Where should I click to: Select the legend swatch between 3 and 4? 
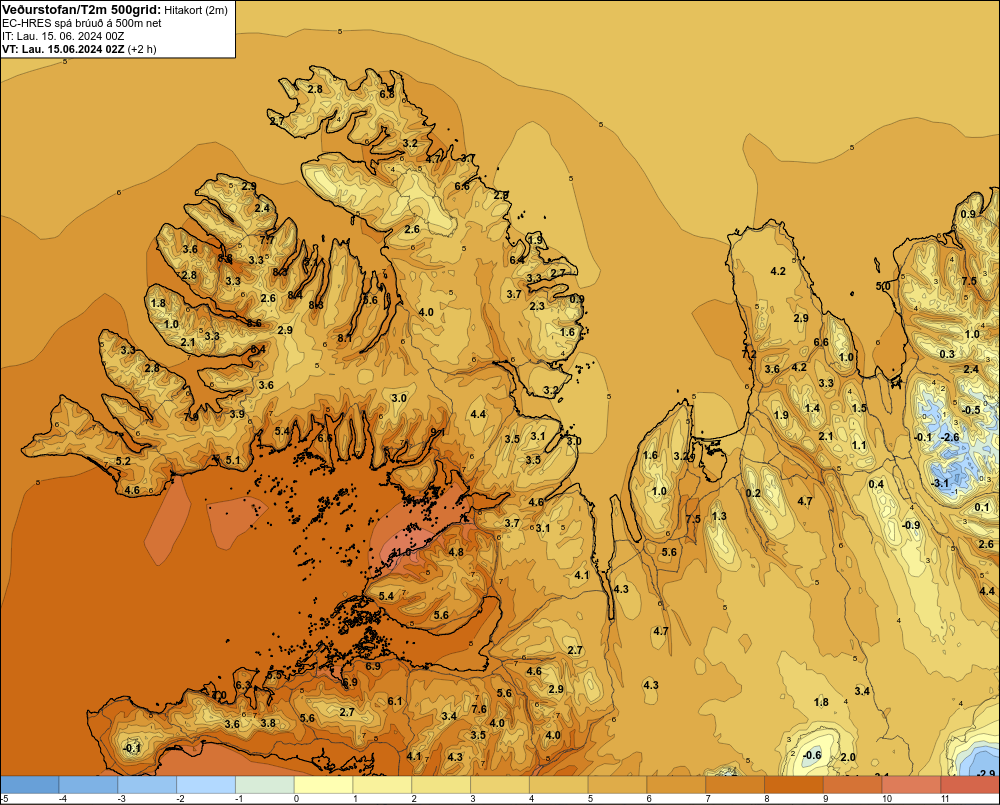[x=500, y=784]
